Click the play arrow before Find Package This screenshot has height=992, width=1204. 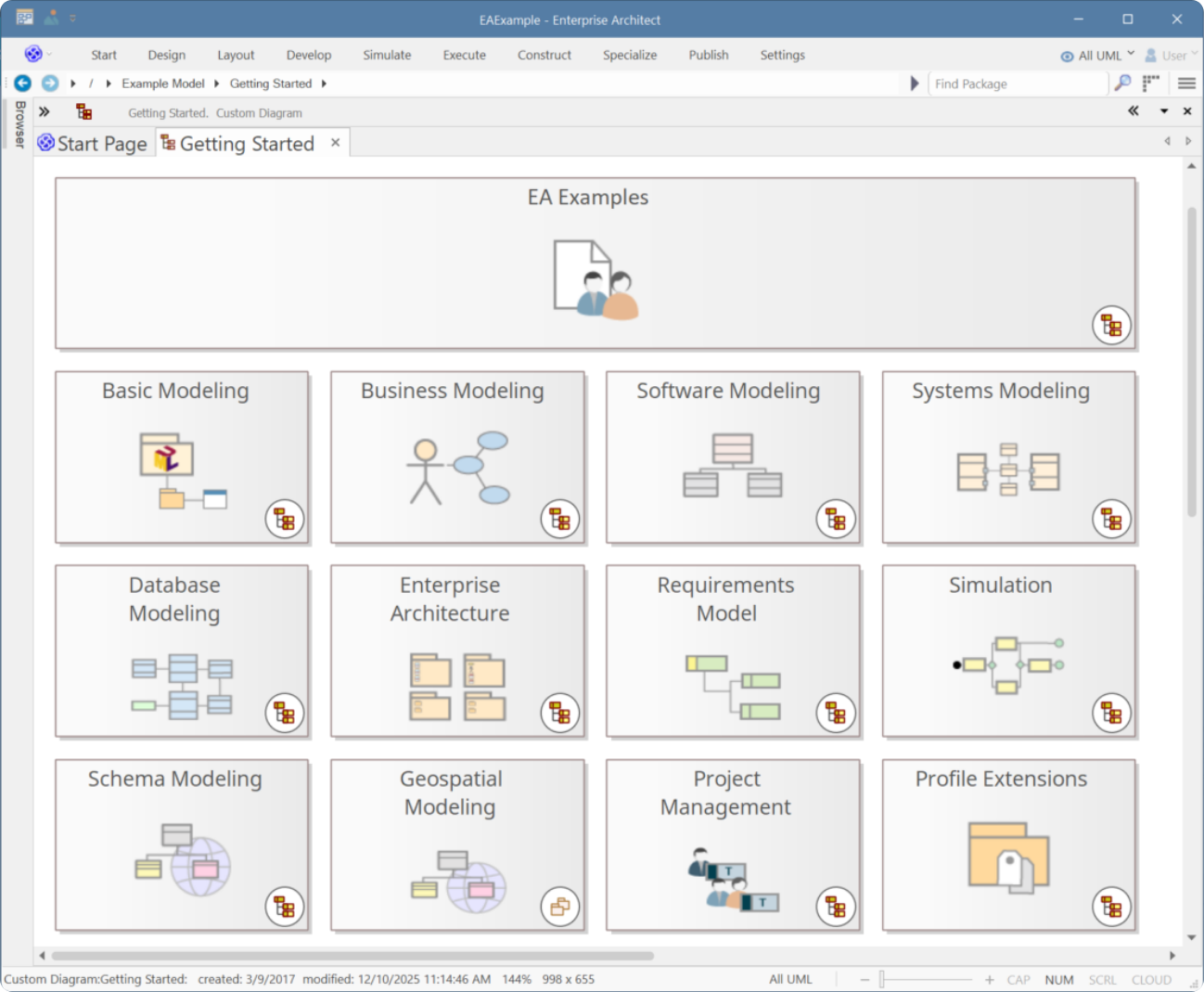coord(915,84)
